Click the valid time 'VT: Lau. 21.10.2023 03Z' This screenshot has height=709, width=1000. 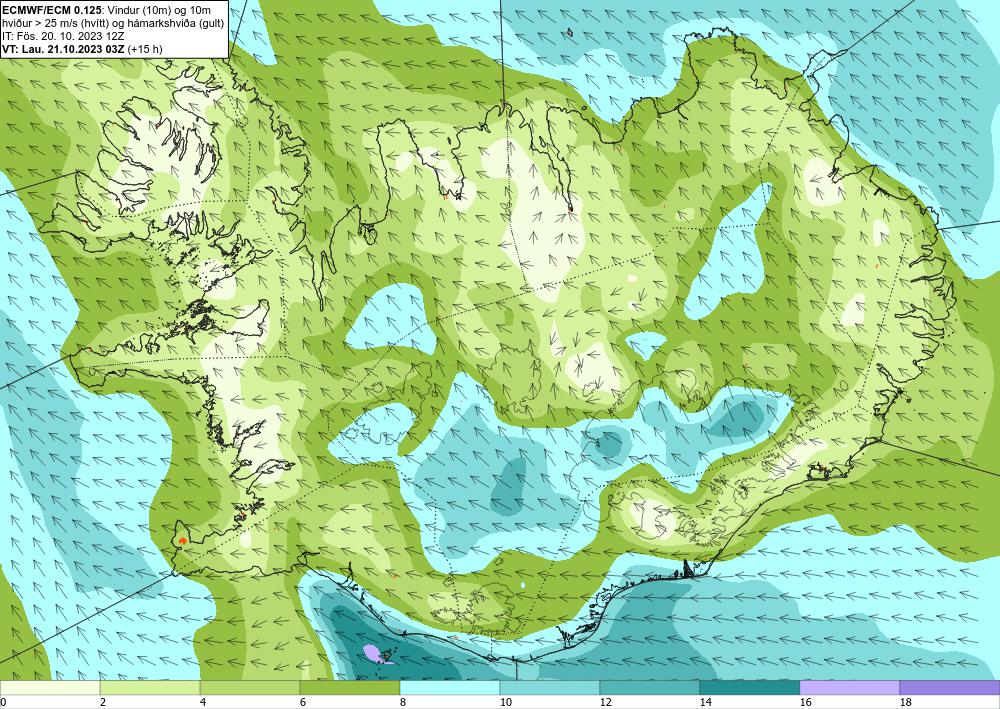click(64, 49)
